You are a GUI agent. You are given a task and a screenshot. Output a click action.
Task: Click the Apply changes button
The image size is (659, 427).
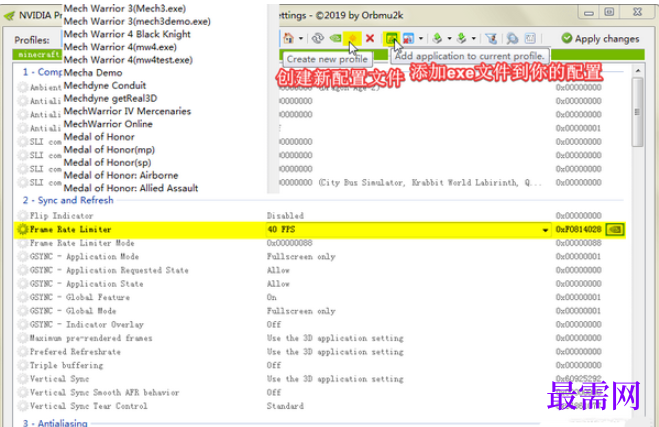pos(600,38)
